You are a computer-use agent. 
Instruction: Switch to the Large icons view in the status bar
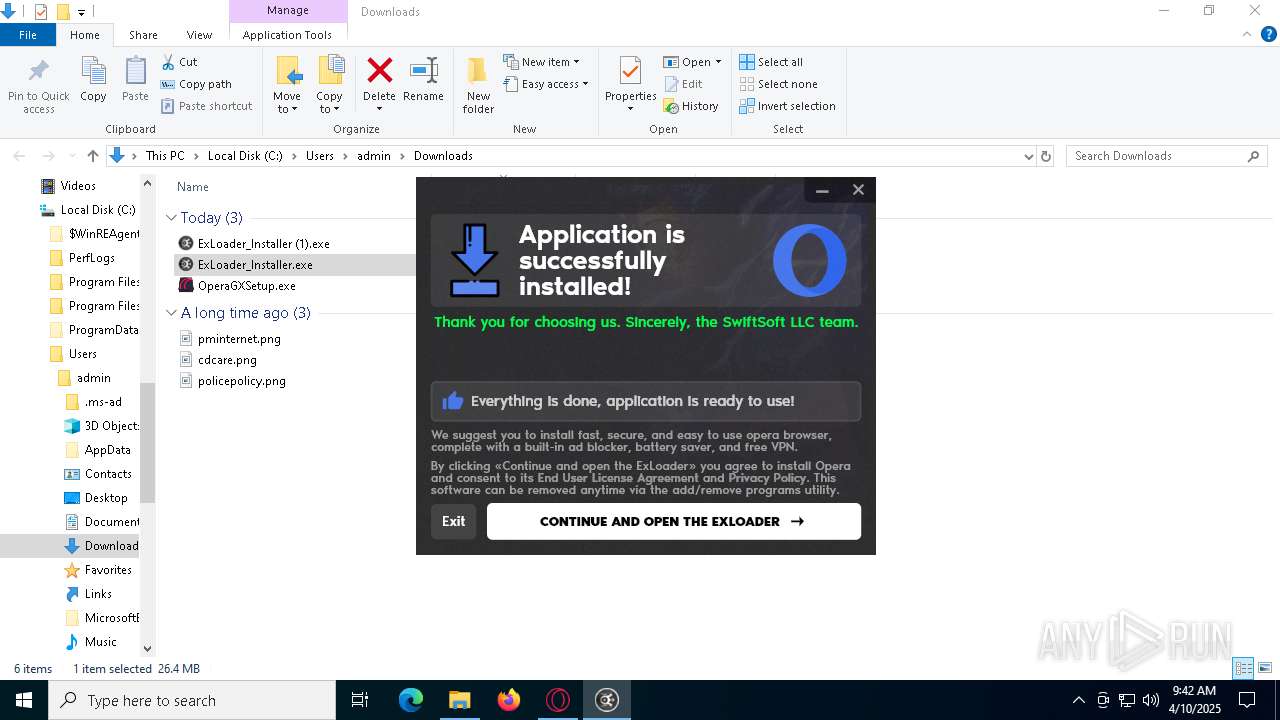[1265, 668]
